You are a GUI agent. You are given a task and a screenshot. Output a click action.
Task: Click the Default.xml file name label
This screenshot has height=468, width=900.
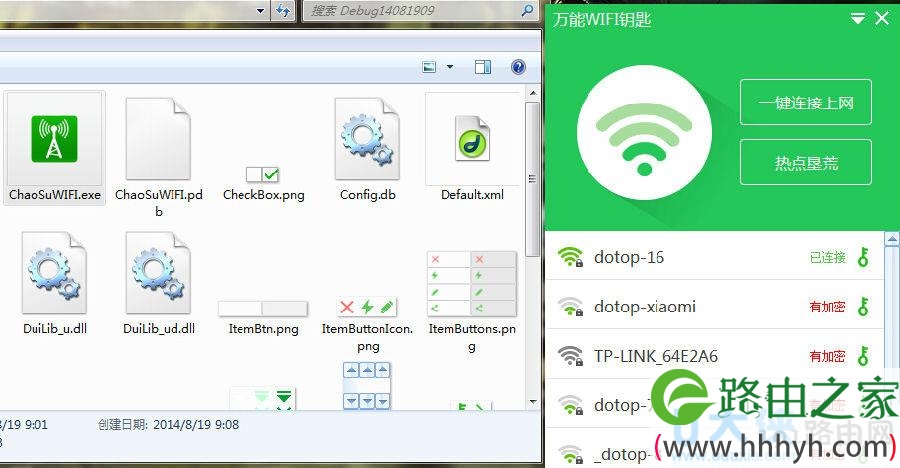(x=472, y=195)
